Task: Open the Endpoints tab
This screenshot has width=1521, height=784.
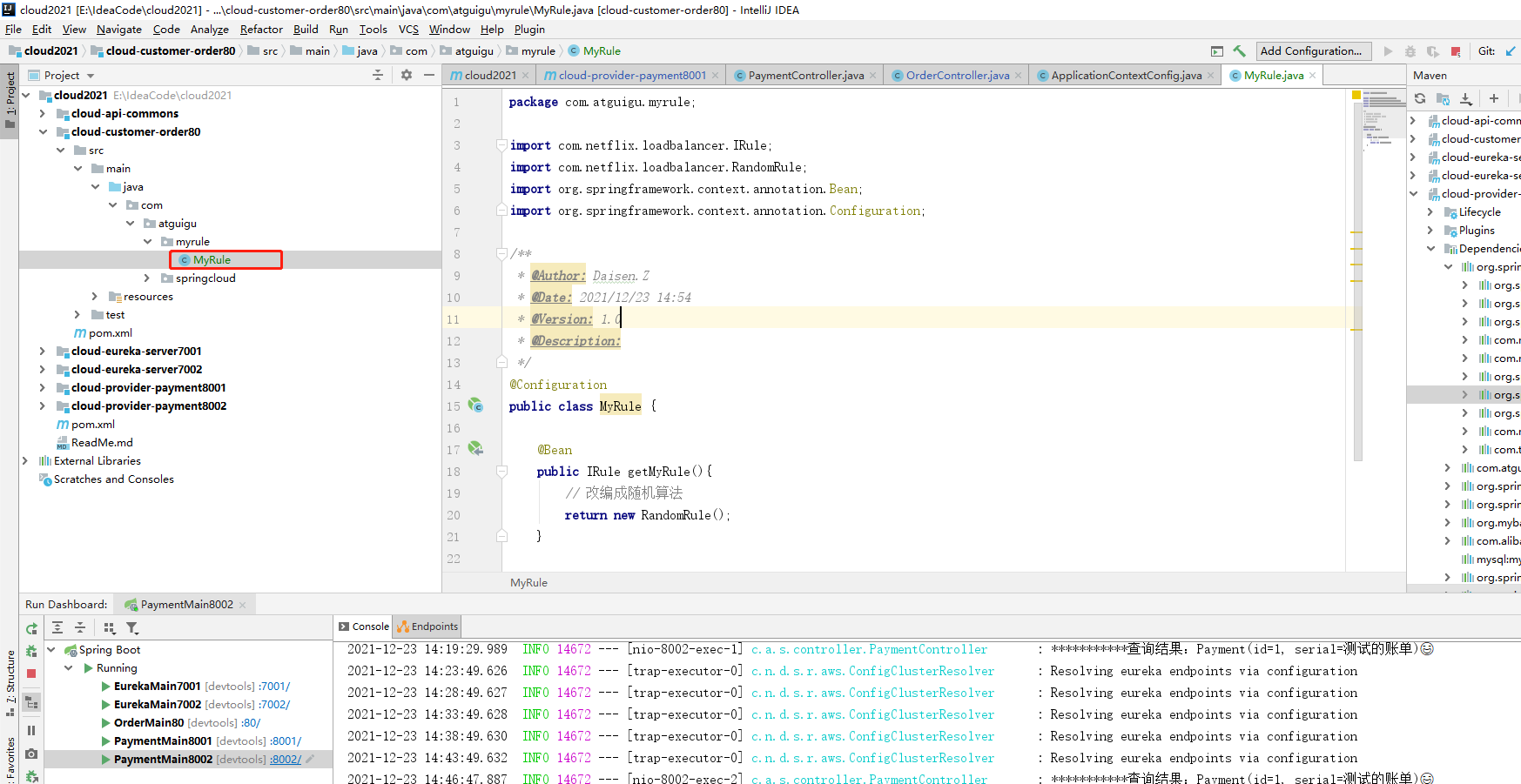Action: [427, 627]
